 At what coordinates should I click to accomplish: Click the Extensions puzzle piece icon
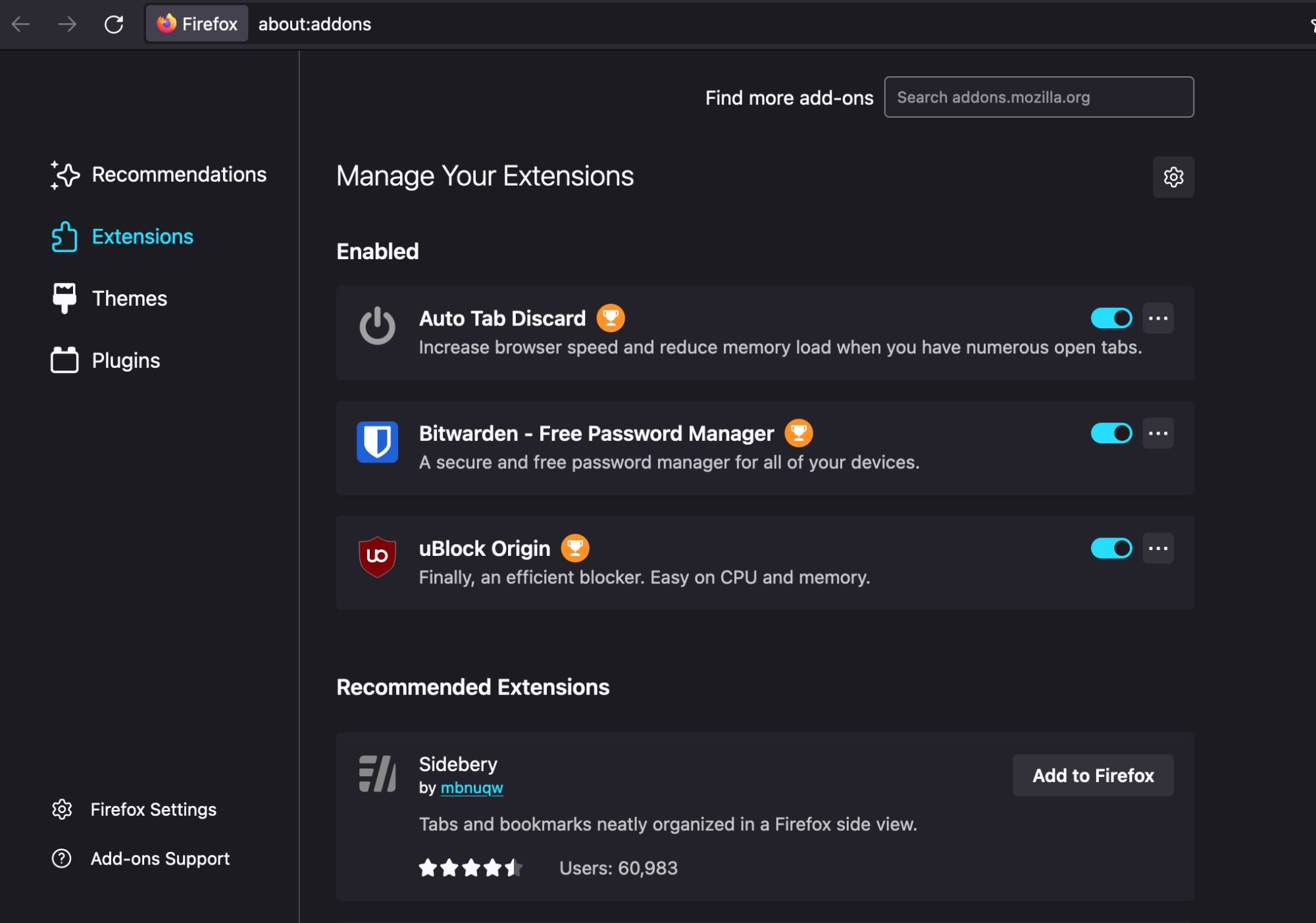point(64,237)
